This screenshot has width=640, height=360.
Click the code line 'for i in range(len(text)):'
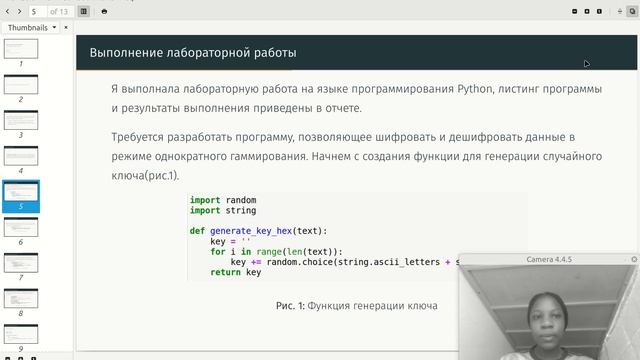276,252
